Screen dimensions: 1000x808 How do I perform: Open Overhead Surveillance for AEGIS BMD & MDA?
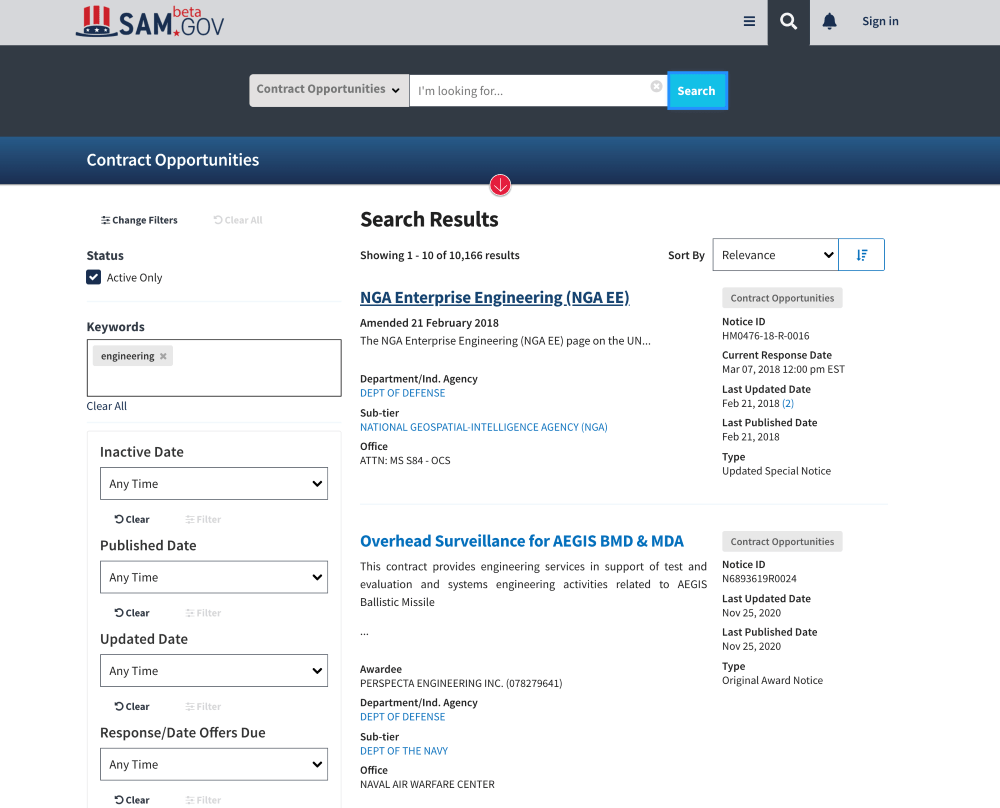point(522,541)
